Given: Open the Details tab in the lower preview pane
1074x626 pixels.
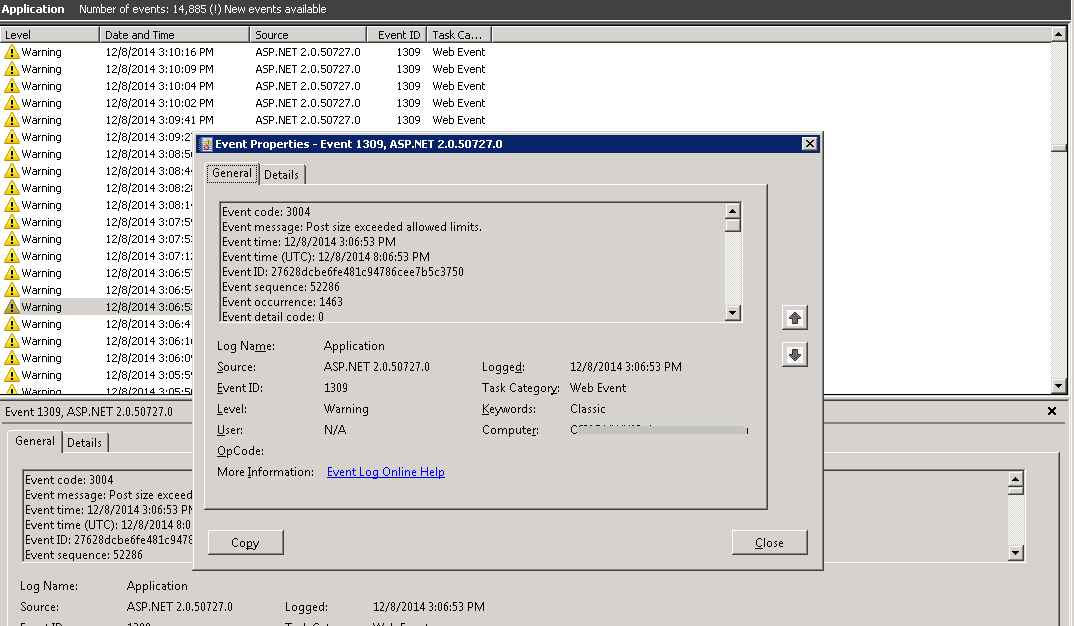Looking at the screenshot, I should (x=85, y=442).
